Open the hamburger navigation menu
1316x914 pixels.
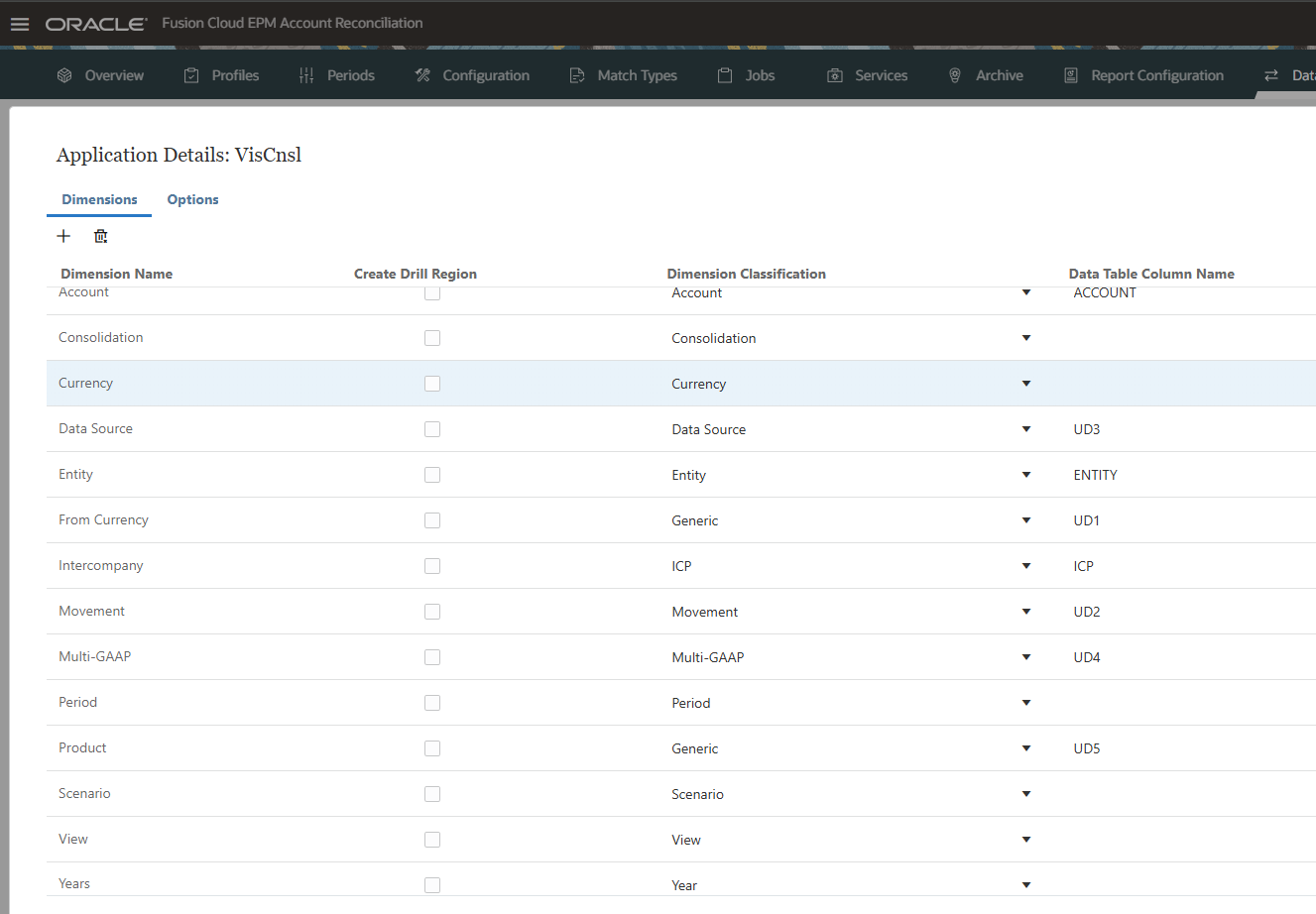tap(20, 24)
